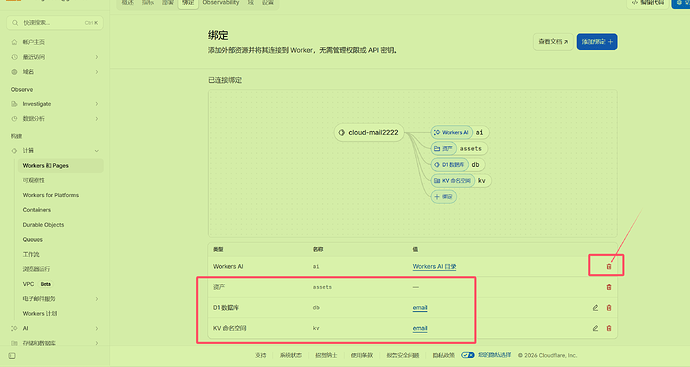Image resolution: width=690 pixels, height=367 pixels.
Task: Expand the 域名 sidebar item
Action: coord(96,72)
